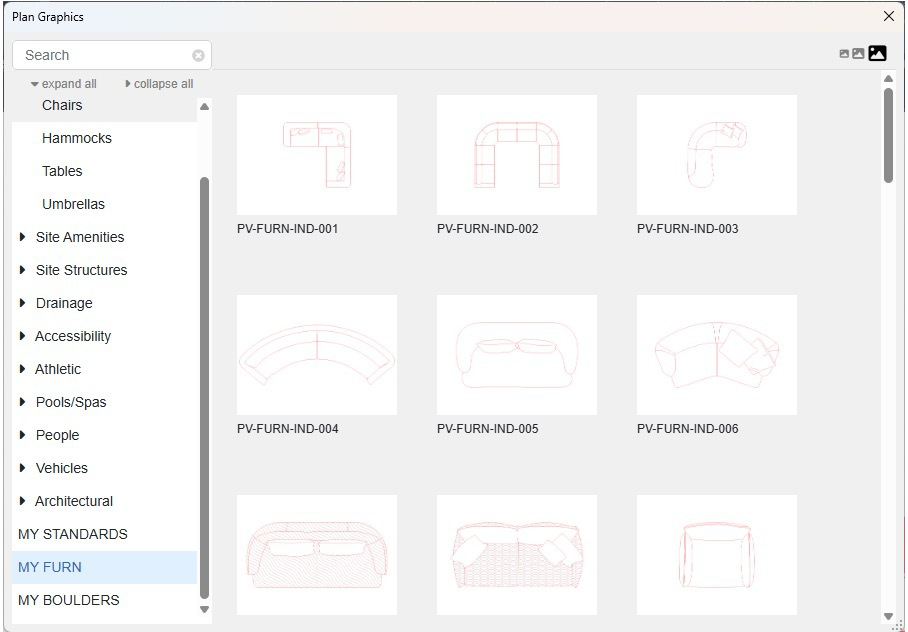Clear the search field with the X icon
The width and height of the screenshot is (908, 632).
pos(198,55)
